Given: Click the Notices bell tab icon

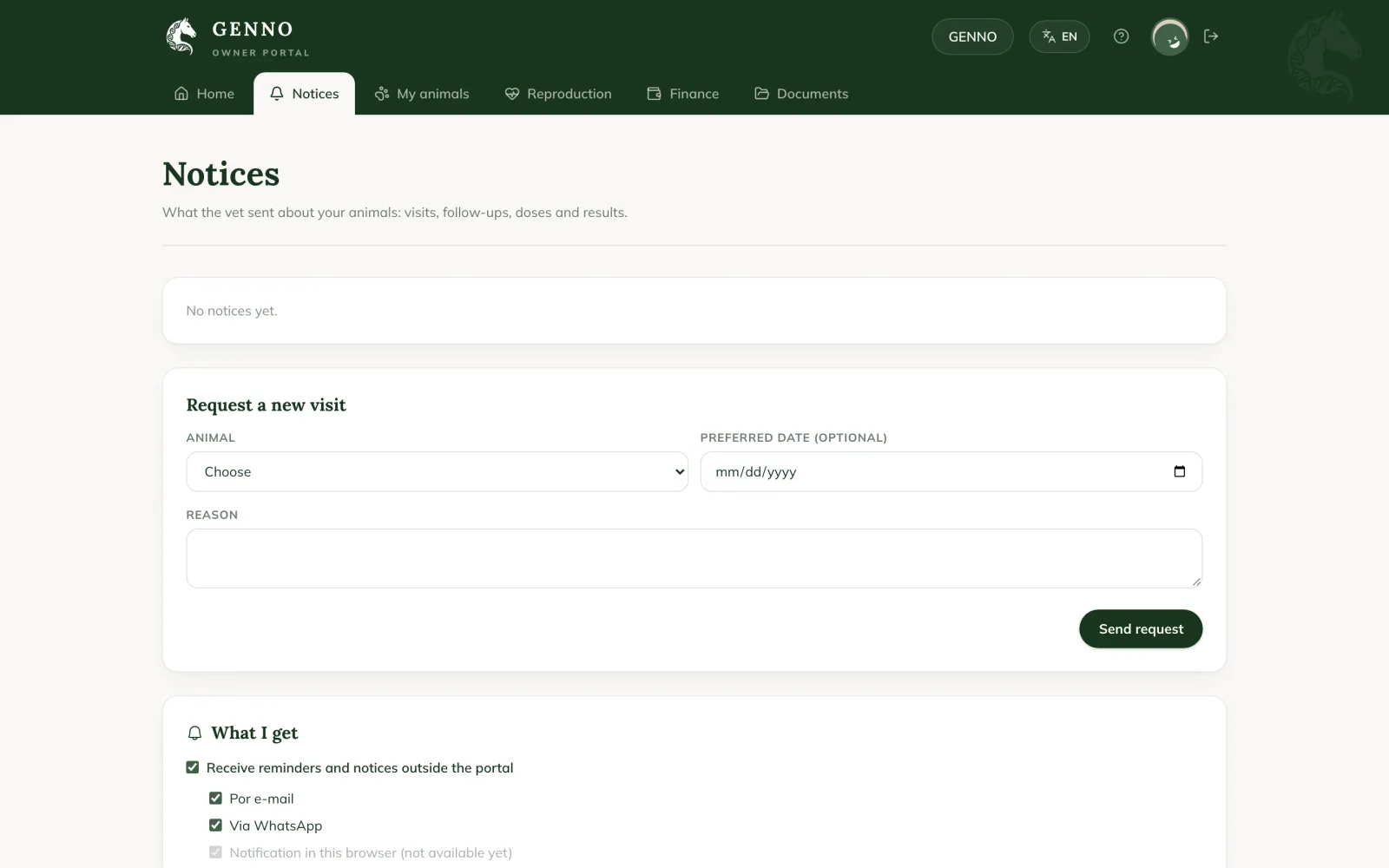Looking at the screenshot, I should click(277, 94).
